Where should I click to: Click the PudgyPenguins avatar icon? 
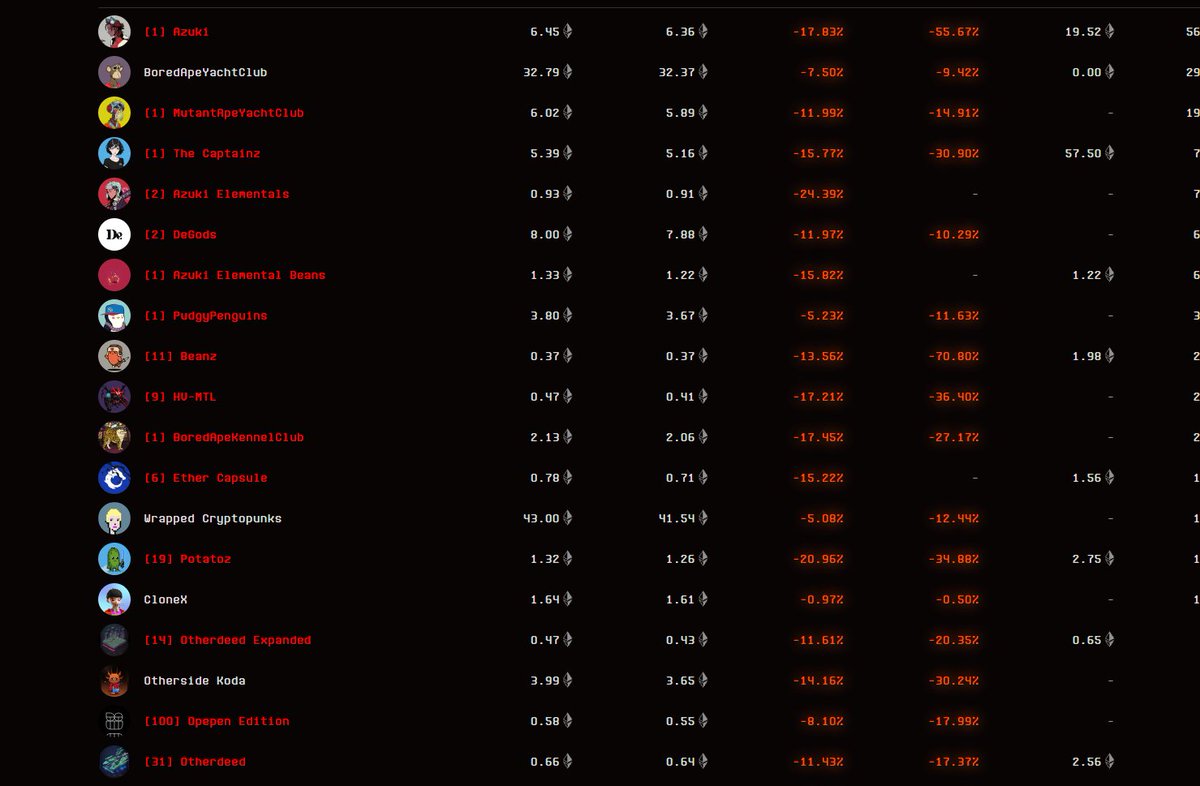[x=114, y=316]
